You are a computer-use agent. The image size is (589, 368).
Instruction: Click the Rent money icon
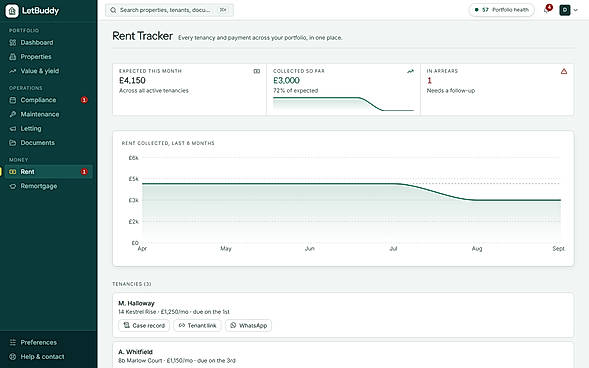[x=13, y=172]
